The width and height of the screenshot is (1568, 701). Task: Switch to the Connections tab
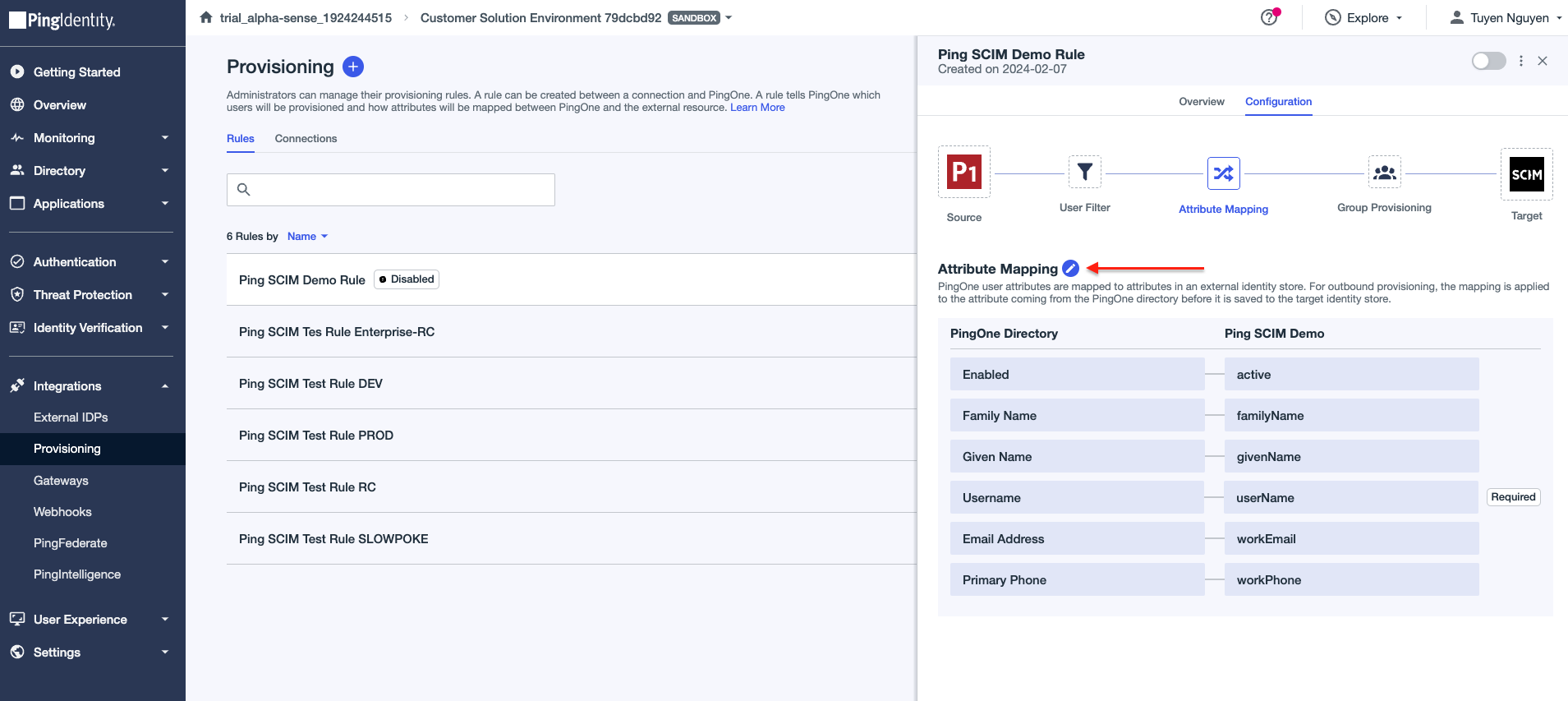[306, 139]
